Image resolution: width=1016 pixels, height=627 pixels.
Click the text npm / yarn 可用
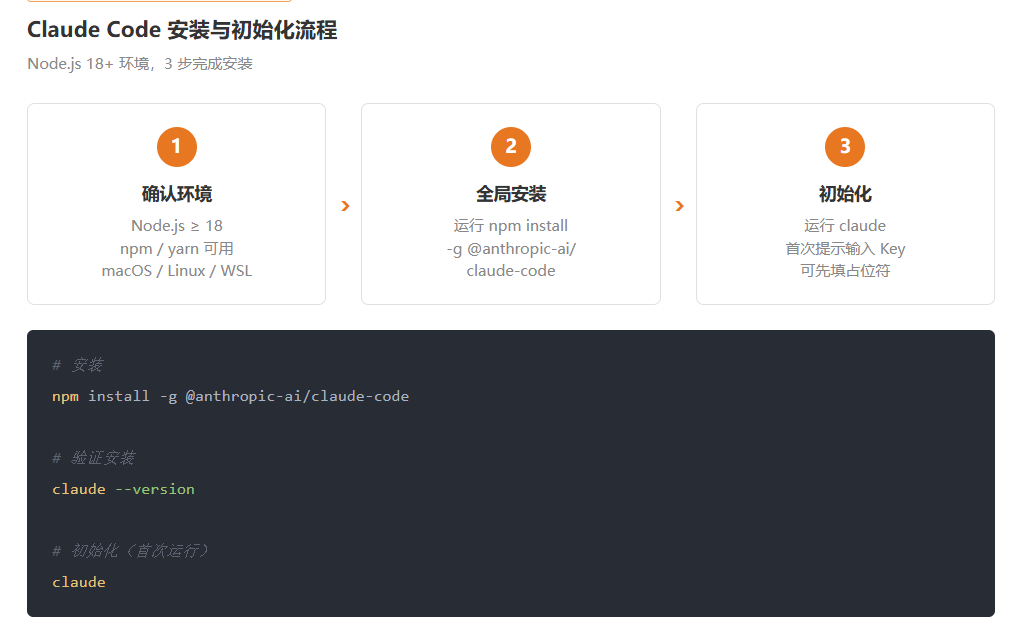coord(176,249)
